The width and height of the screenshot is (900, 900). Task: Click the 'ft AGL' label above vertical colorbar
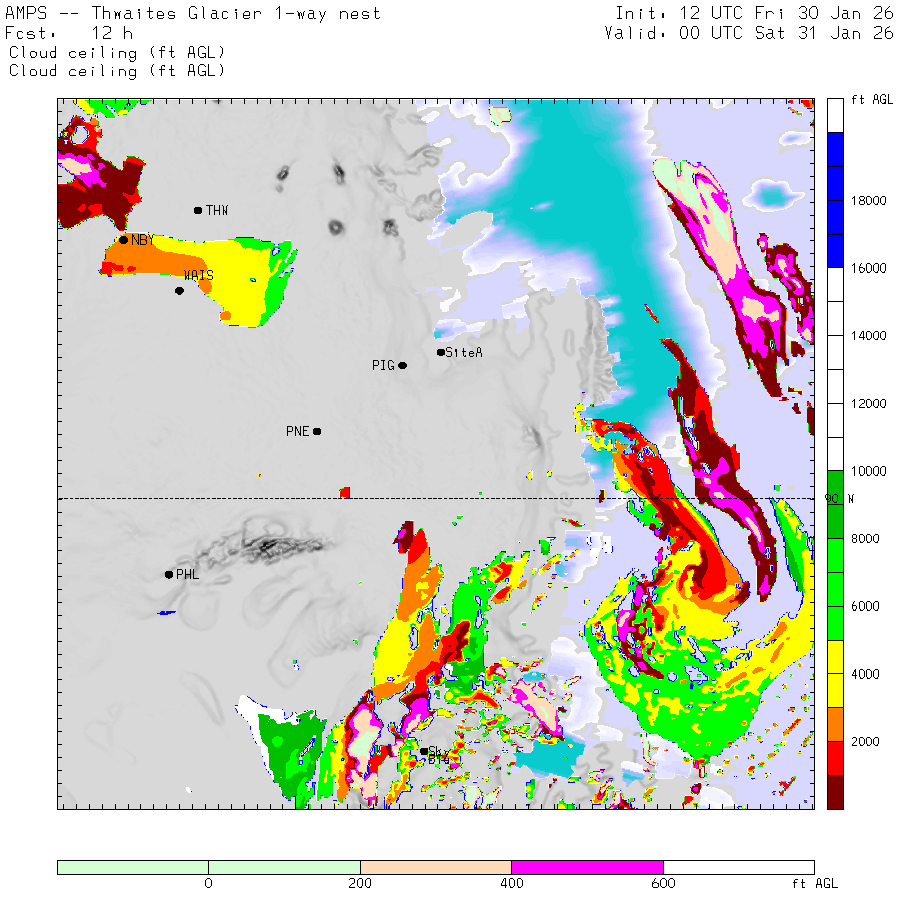click(872, 100)
